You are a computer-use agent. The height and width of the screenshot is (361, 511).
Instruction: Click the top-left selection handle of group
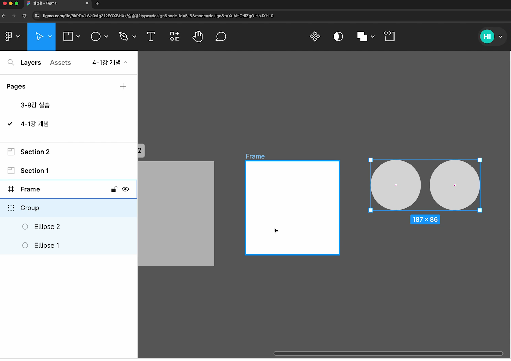coord(371,160)
